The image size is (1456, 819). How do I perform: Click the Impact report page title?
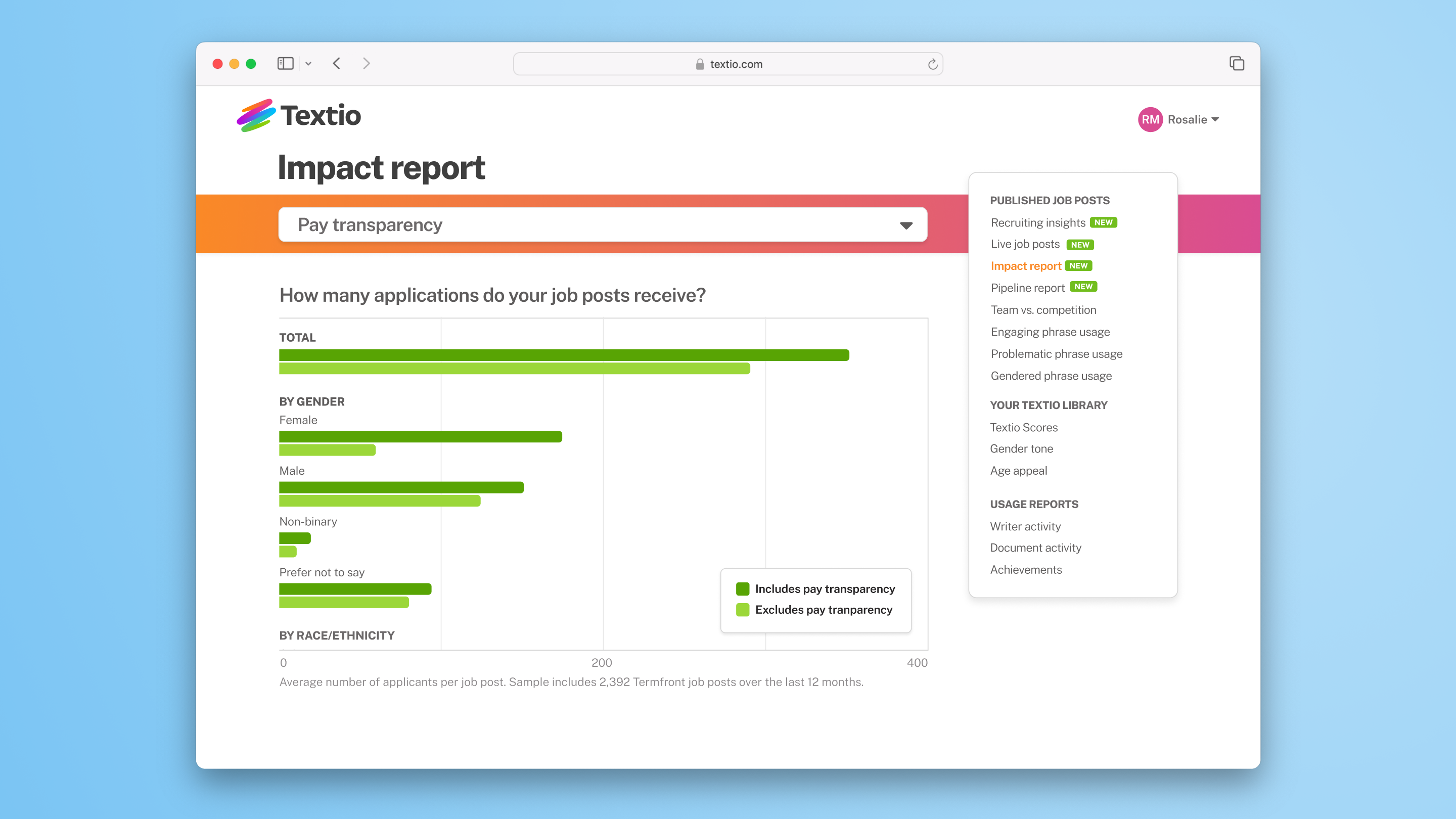(x=382, y=168)
